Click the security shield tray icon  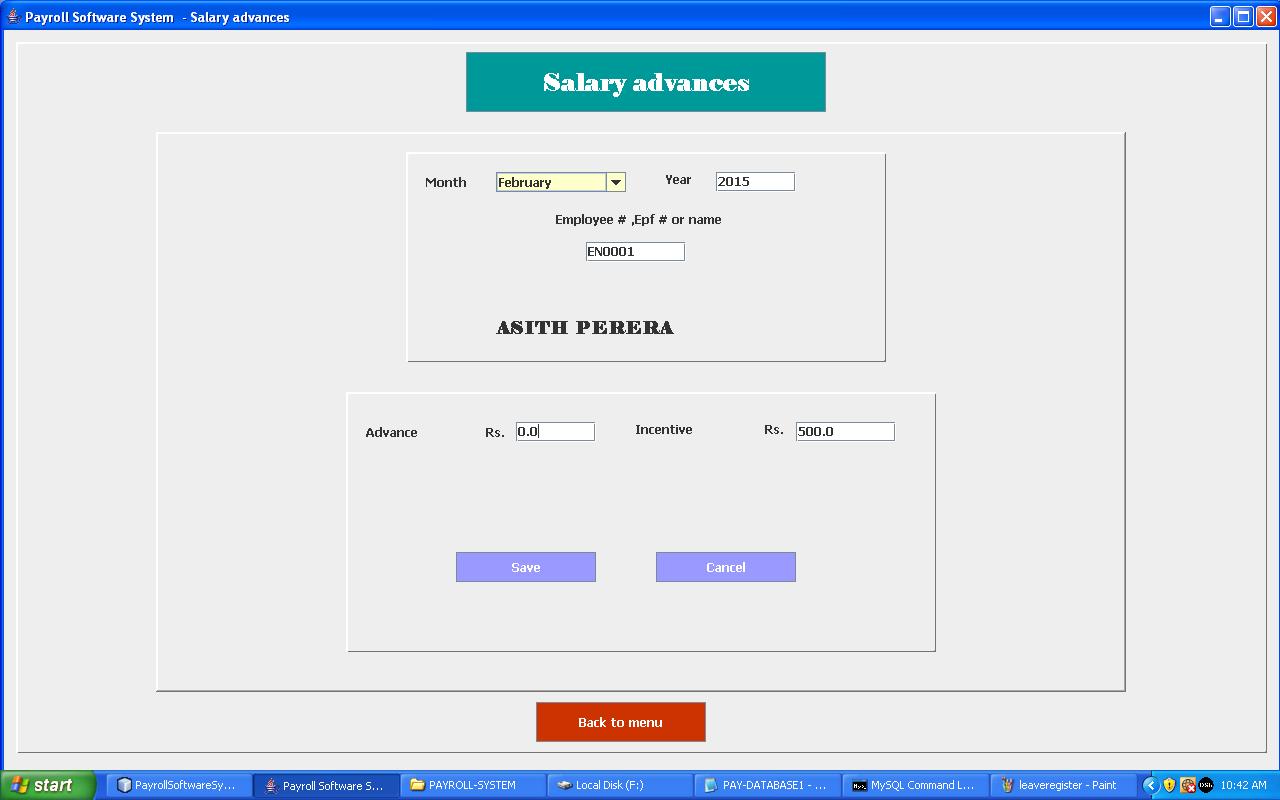click(x=1169, y=785)
